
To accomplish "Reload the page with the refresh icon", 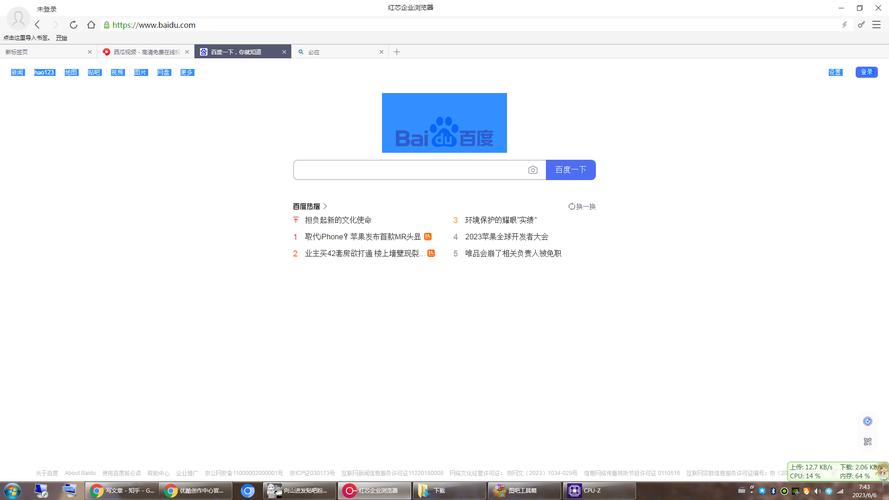I will pos(73,25).
